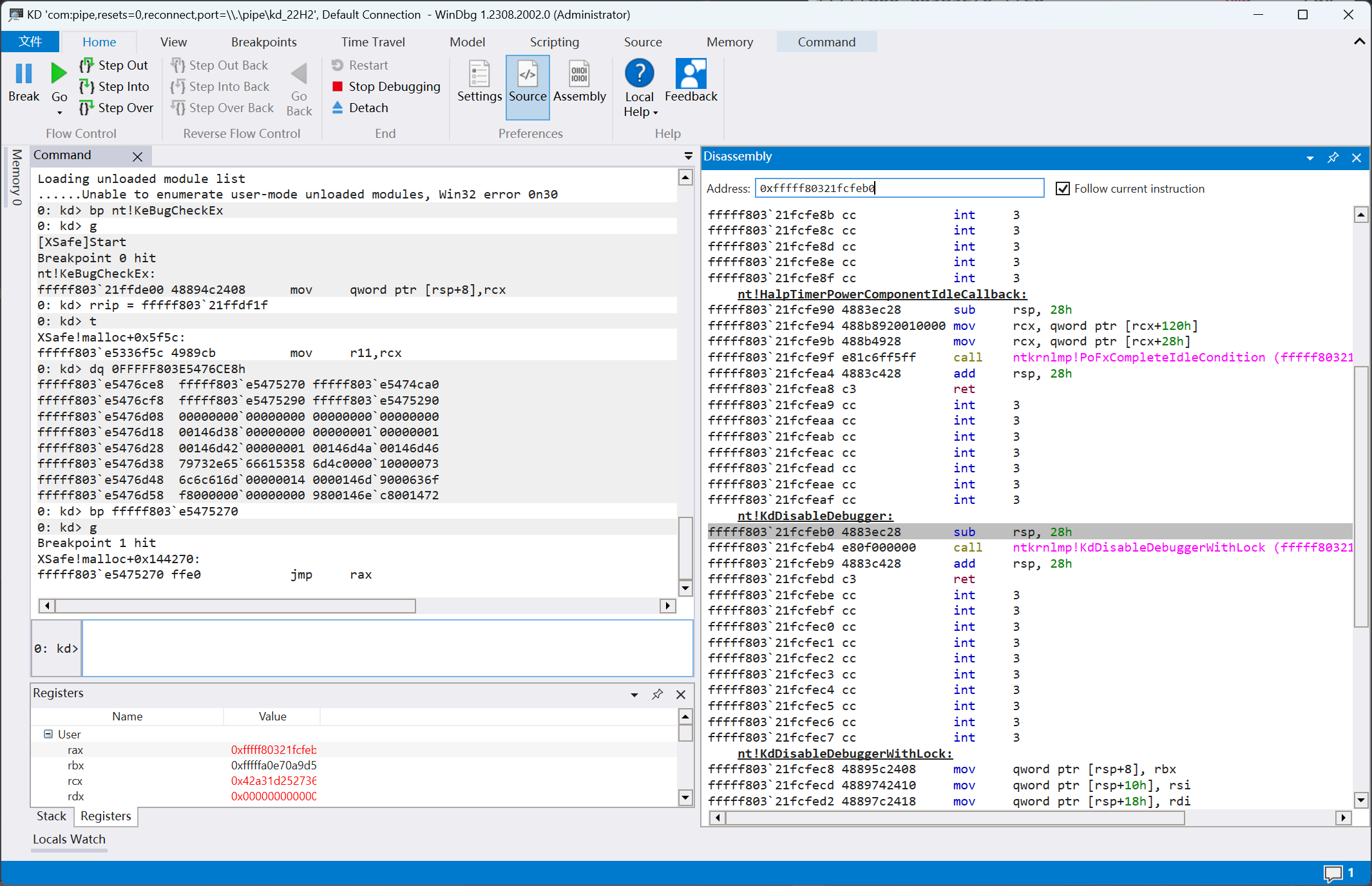Click the Go Back arrow icon

(299, 73)
